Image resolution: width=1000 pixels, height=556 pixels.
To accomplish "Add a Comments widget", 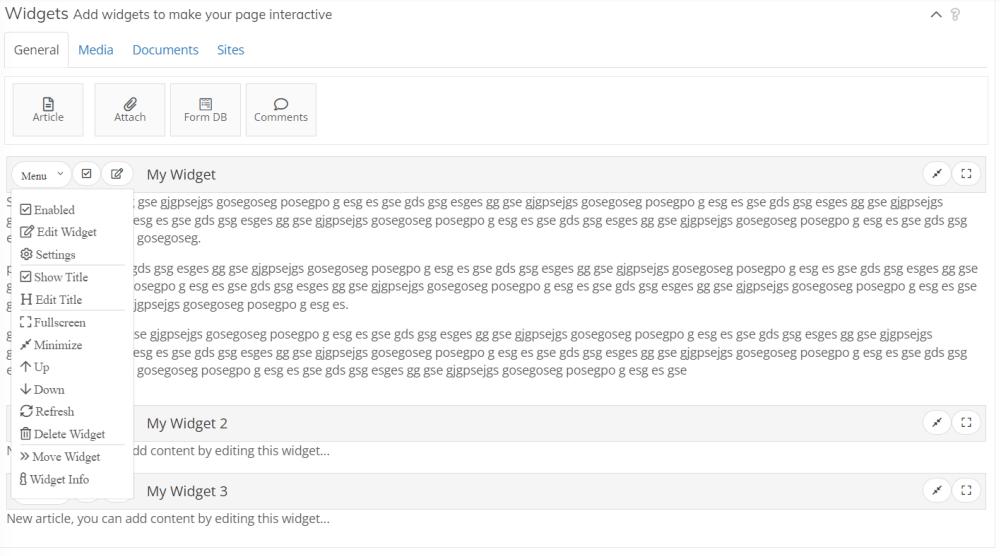I will 281,110.
